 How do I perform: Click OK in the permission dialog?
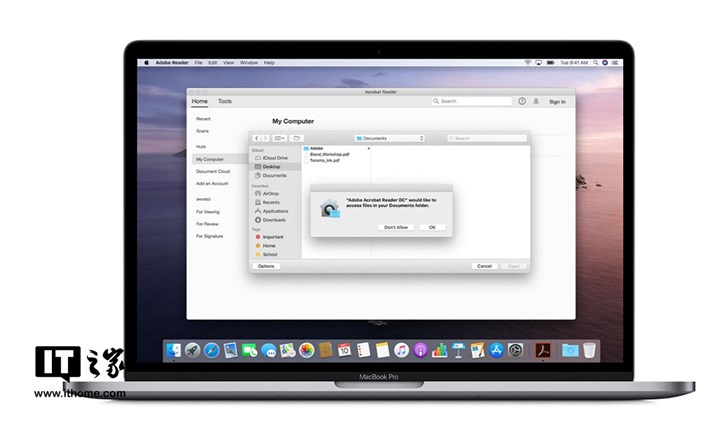pyautogui.click(x=432, y=227)
